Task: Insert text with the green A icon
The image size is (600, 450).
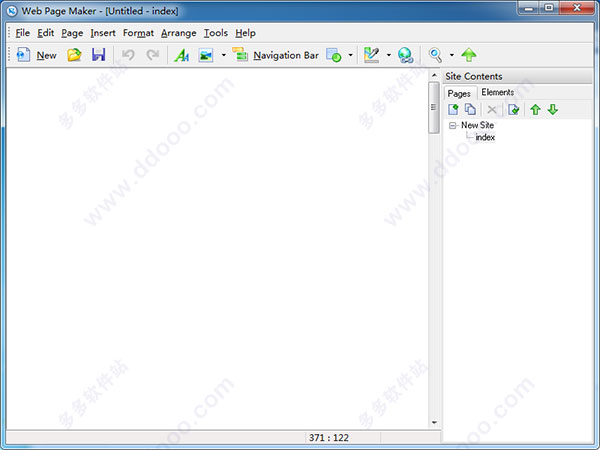Action: pyautogui.click(x=181, y=55)
